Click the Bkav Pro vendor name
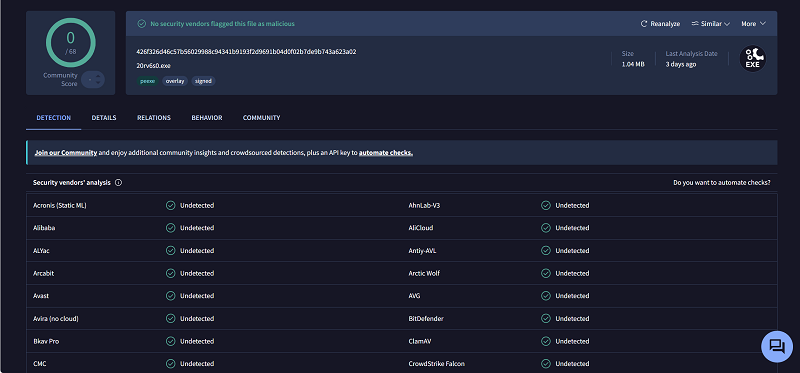 (x=46, y=341)
